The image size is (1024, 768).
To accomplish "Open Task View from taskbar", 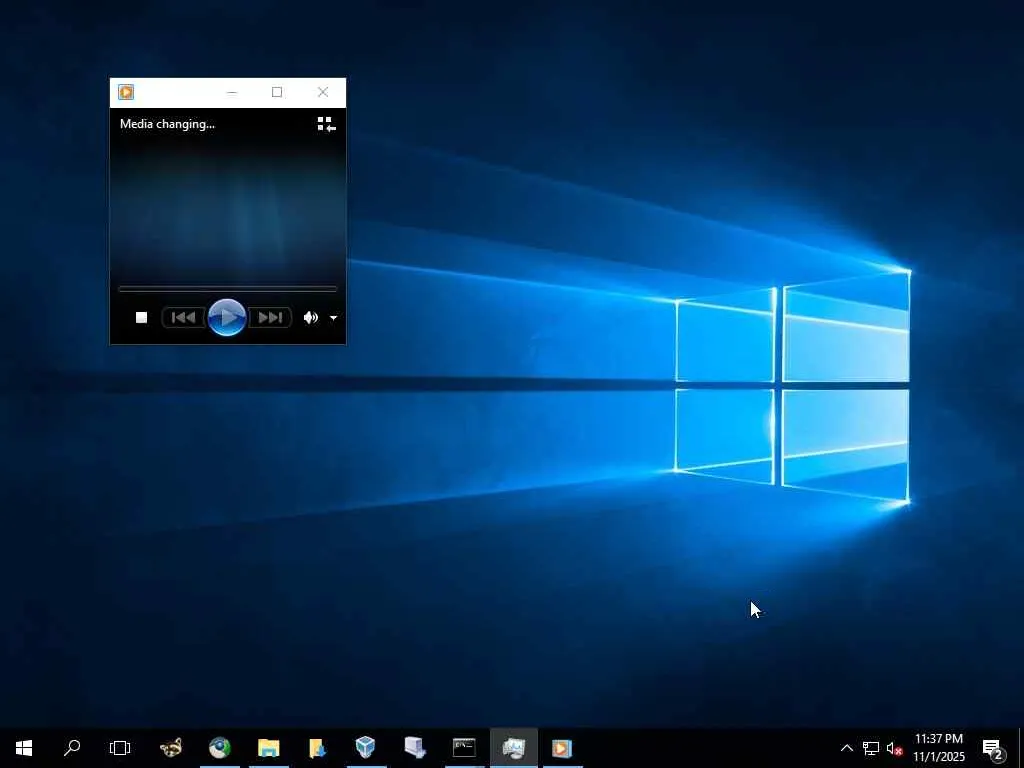I will pos(120,748).
